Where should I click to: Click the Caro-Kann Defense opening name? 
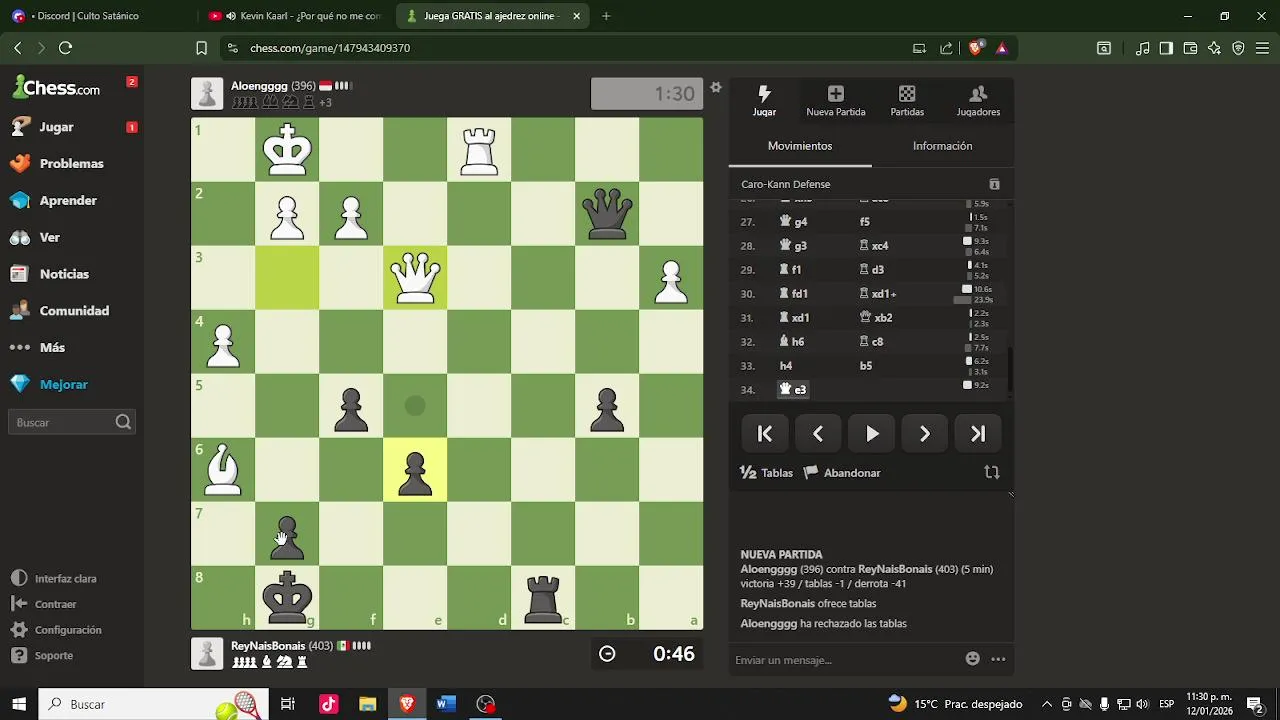point(785,184)
